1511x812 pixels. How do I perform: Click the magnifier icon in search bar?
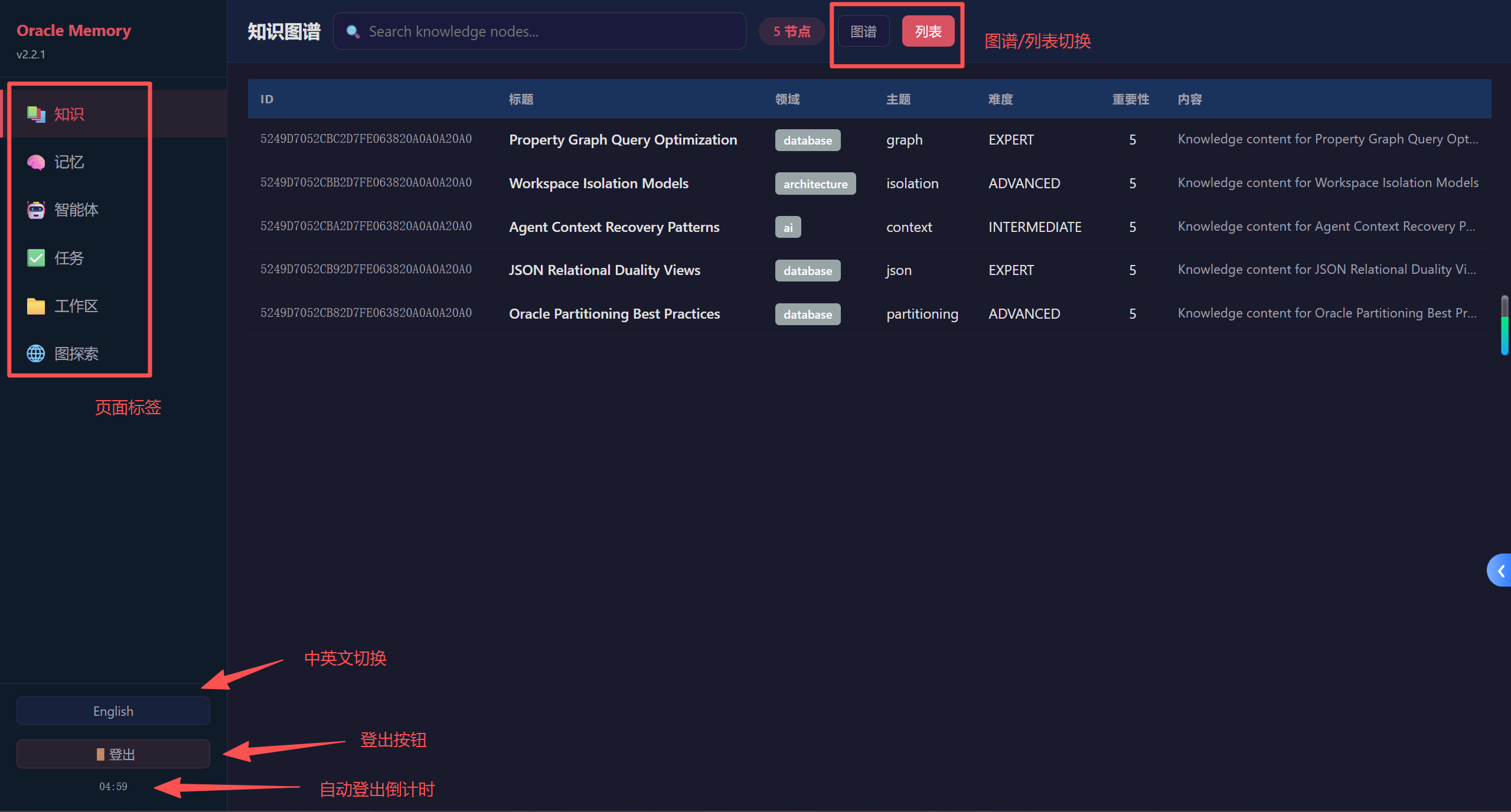(x=353, y=31)
